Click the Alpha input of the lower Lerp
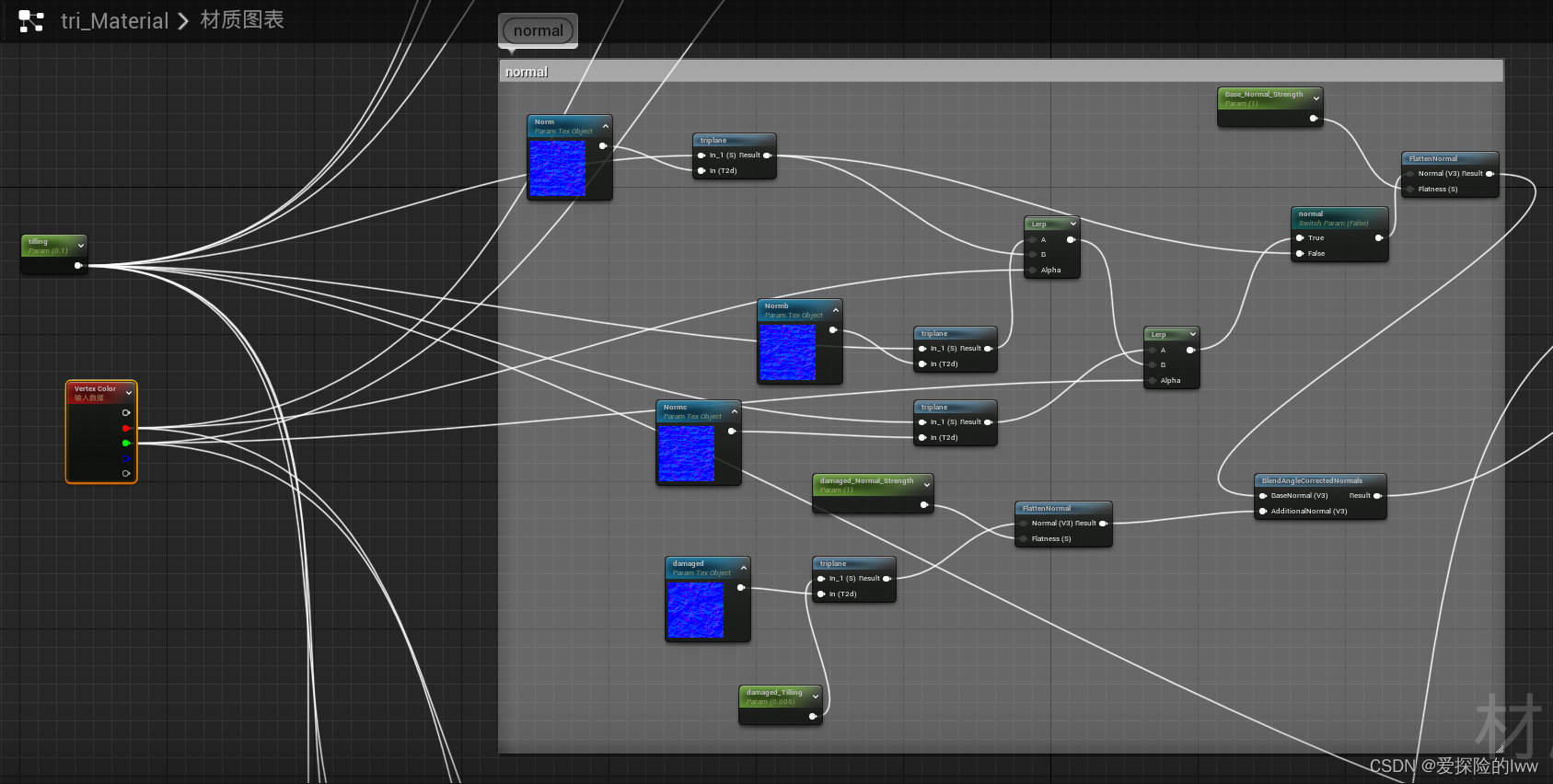The height and width of the screenshot is (784, 1553). pos(1153,381)
